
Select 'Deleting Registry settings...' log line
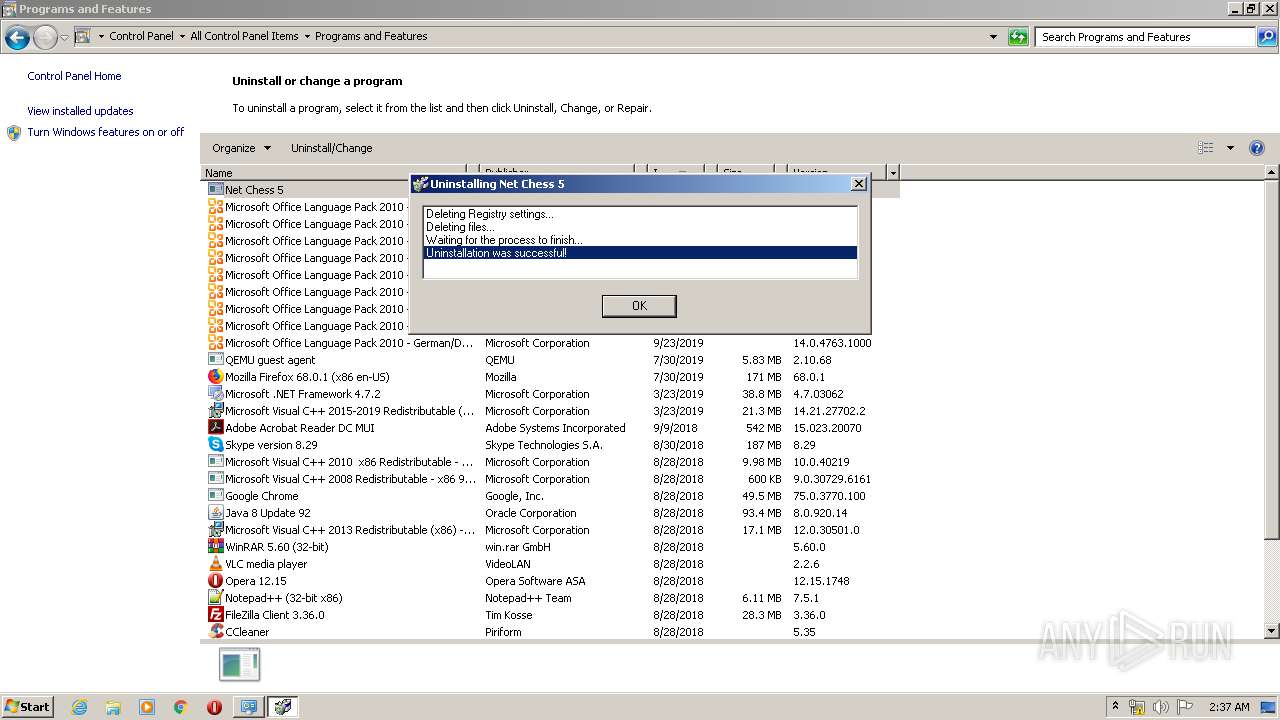(640, 214)
